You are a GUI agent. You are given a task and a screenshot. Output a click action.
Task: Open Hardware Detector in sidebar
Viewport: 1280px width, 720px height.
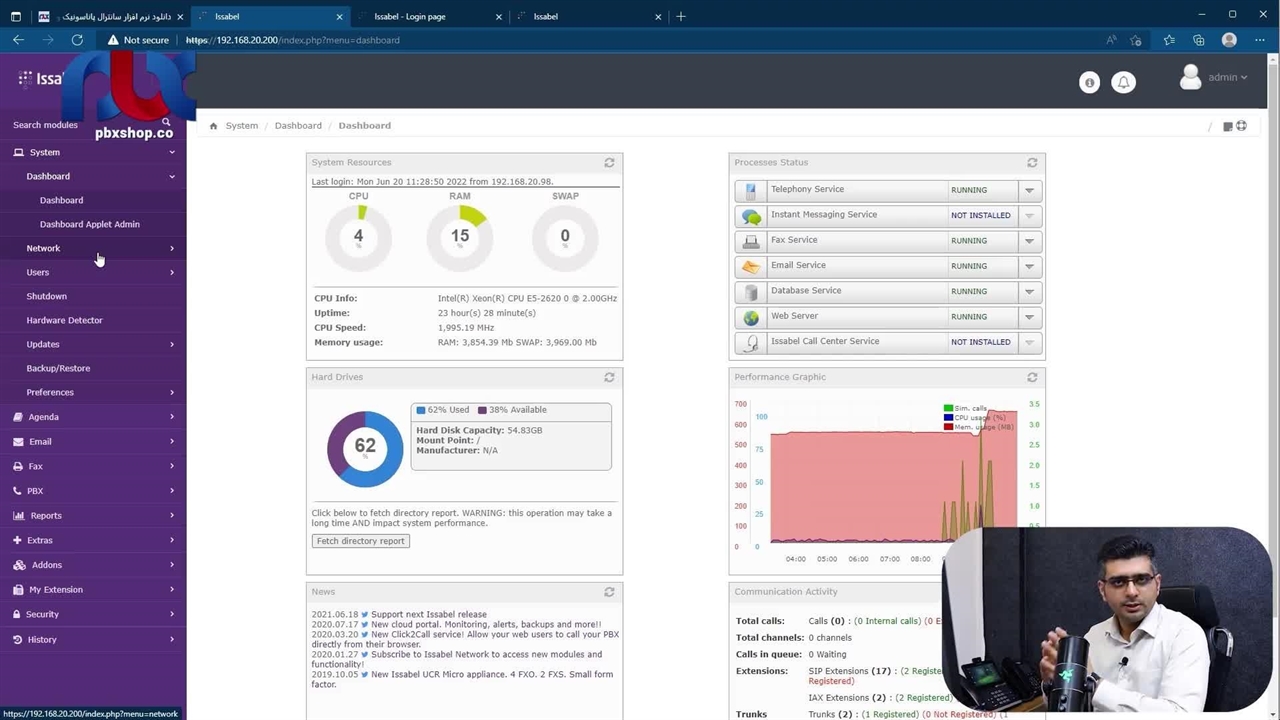64,320
